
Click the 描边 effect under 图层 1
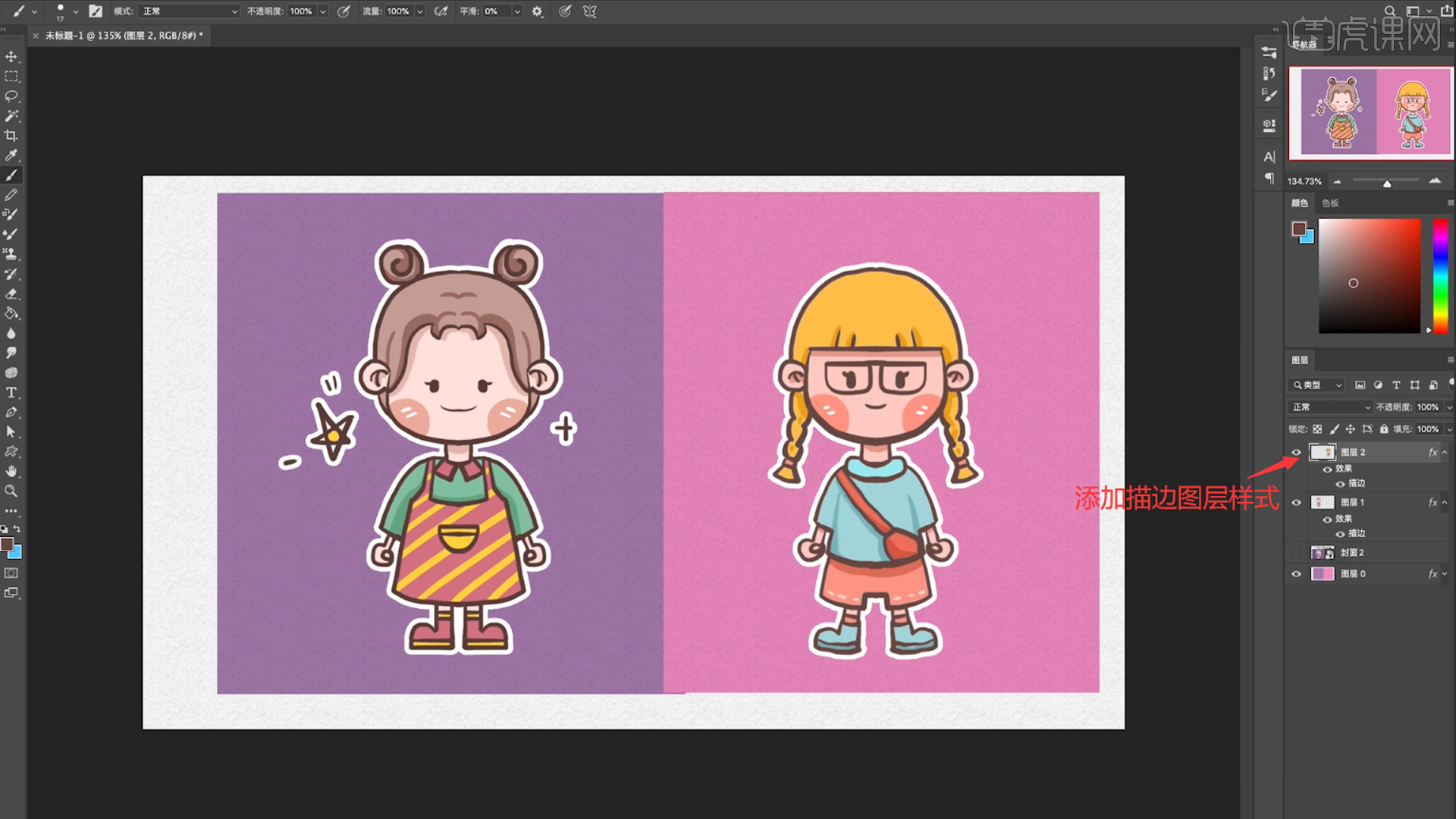(1357, 533)
